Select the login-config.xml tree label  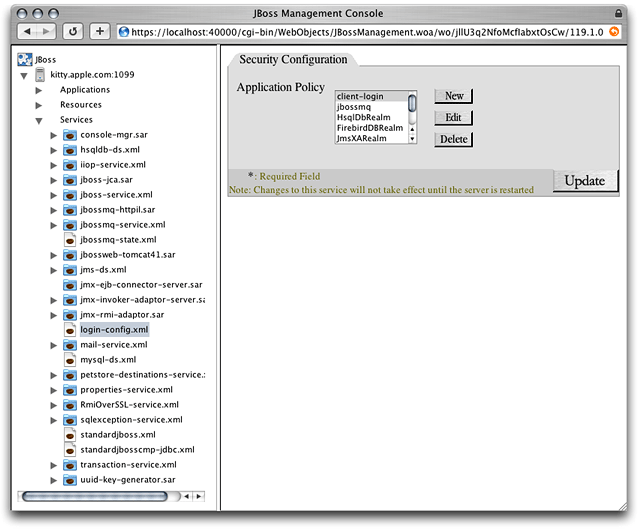pyautogui.click(x=114, y=330)
